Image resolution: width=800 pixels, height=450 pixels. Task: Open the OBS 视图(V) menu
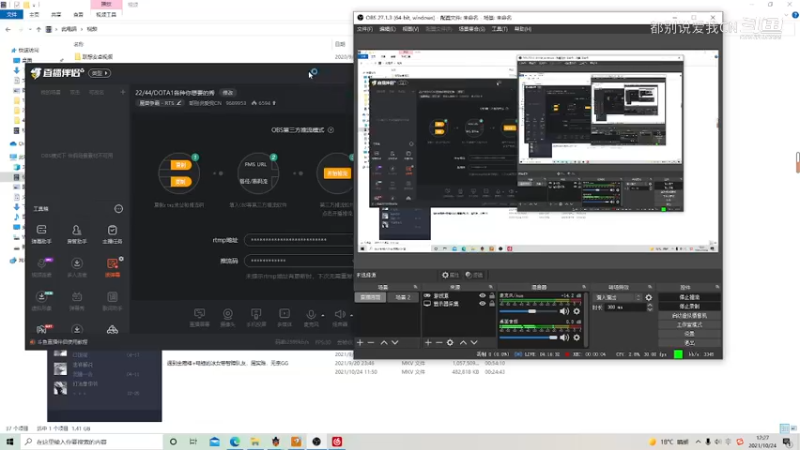pyautogui.click(x=410, y=29)
